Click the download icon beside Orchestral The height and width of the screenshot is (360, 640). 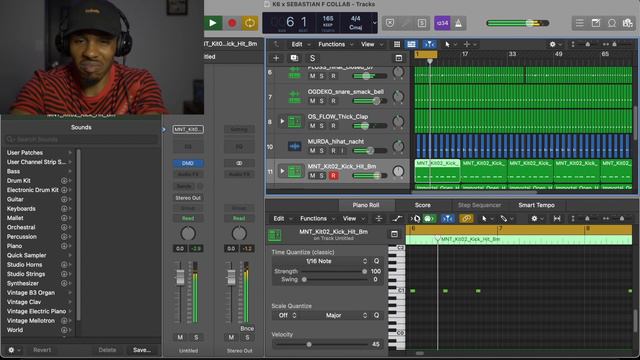[64, 227]
